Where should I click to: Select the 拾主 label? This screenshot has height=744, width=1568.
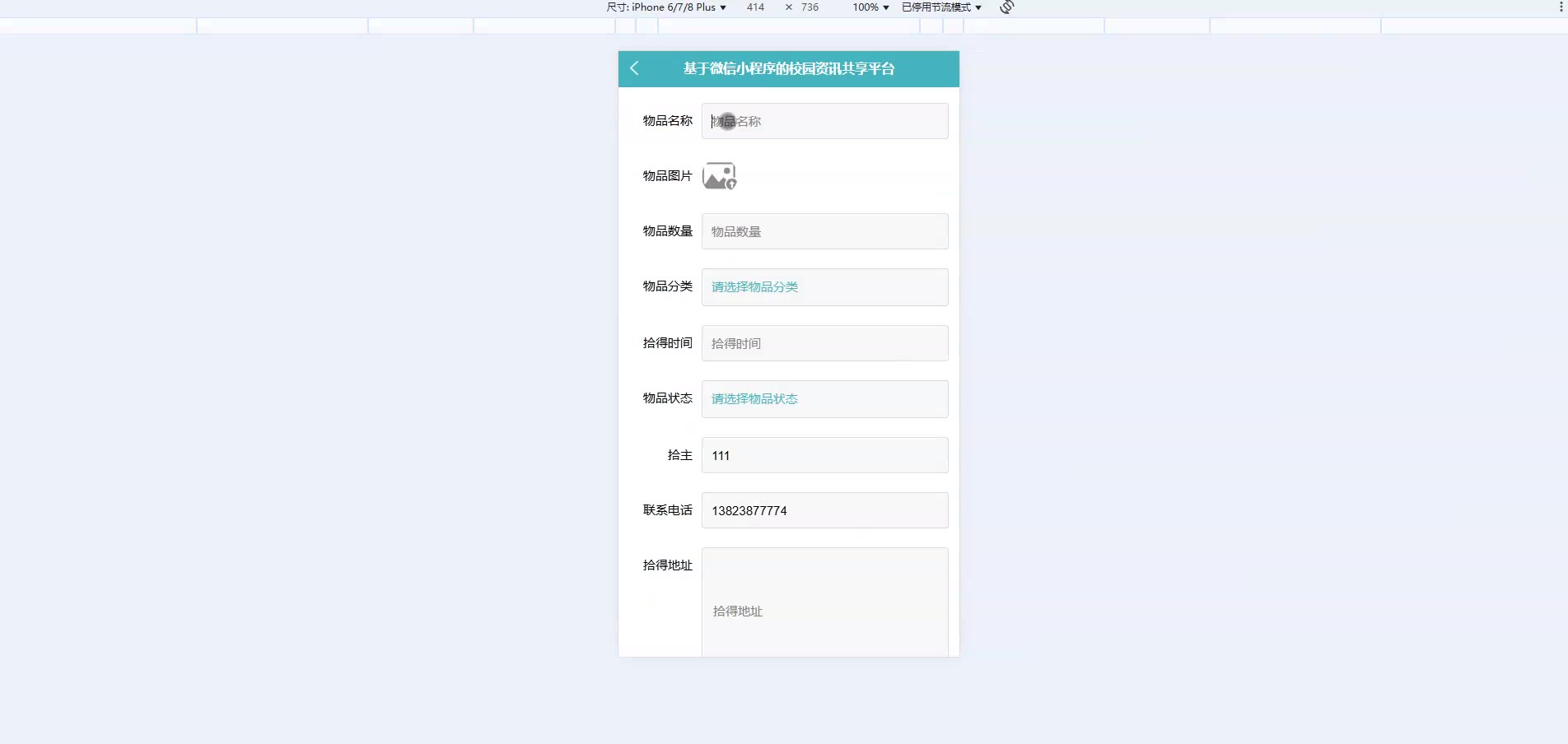coord(680,454)
